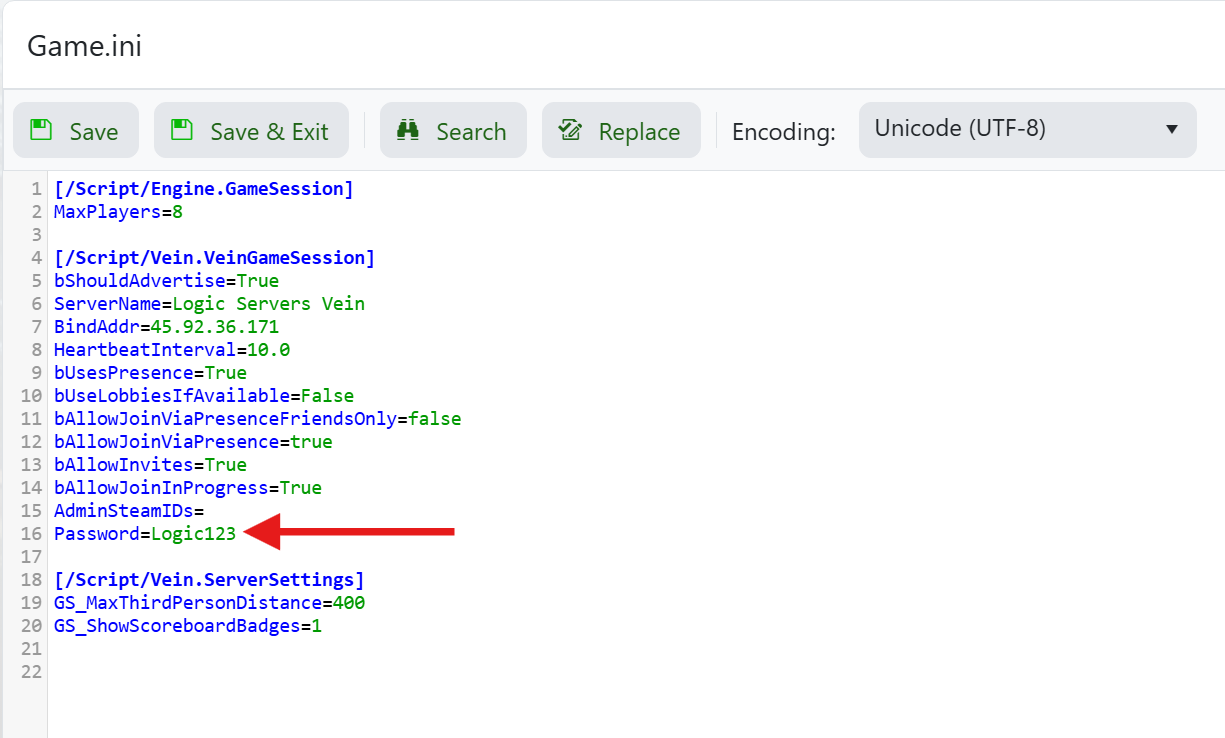Click the bShouldAdvertise True value
Image resolution: width=1225 pixels, height=738 pixels.
pyautogui.click(x=258, y=281)
